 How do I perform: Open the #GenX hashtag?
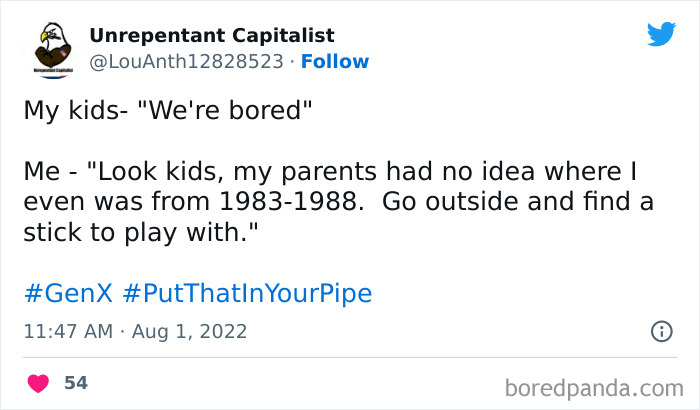[67, 294]
